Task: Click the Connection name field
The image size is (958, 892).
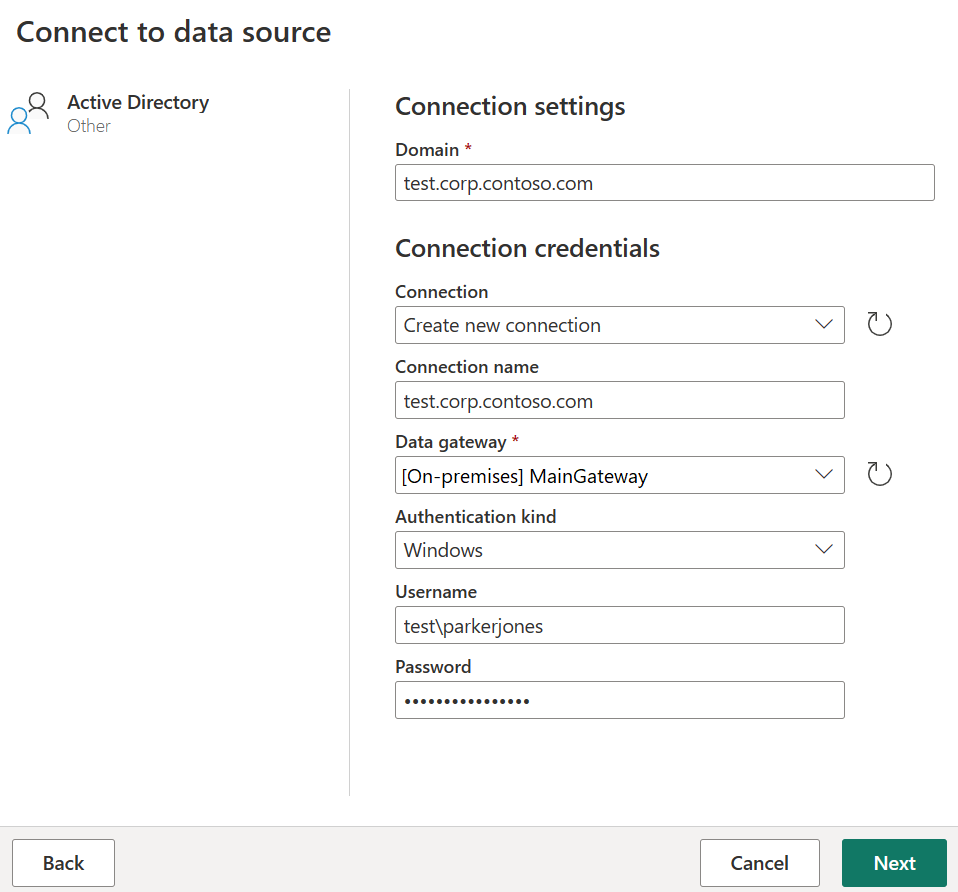Action: click(x=619, y=399)
